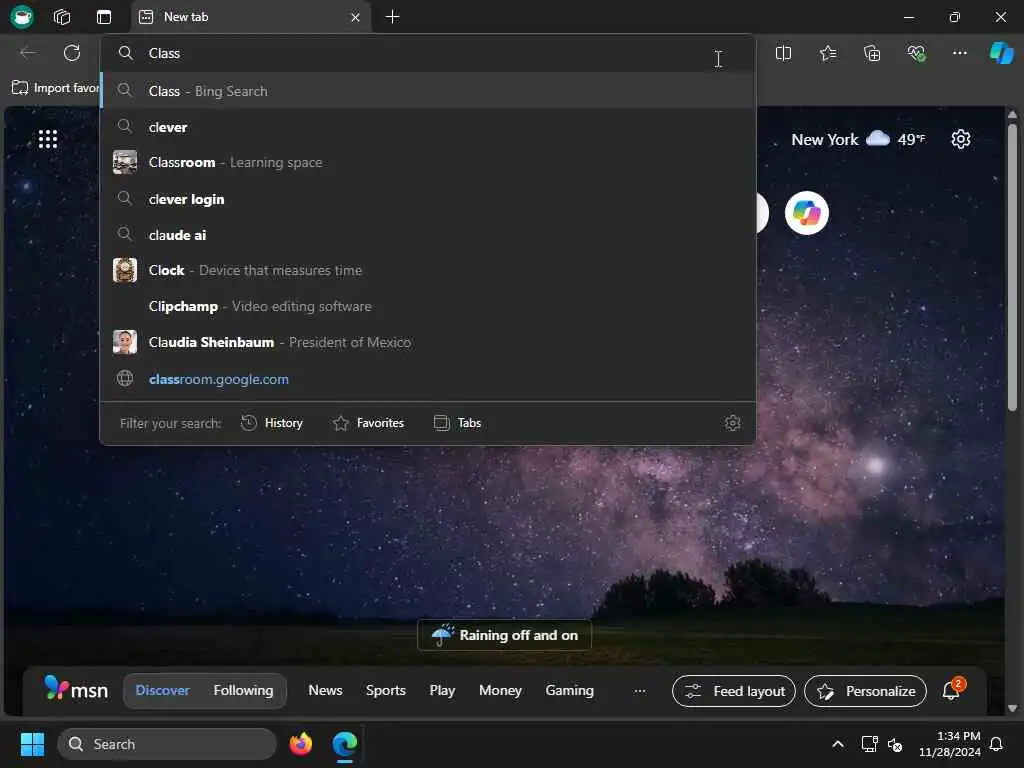The width and height of the screenshot is (1024, 768).
Task: Open msn notifications bell
Action: click(952, 690)
